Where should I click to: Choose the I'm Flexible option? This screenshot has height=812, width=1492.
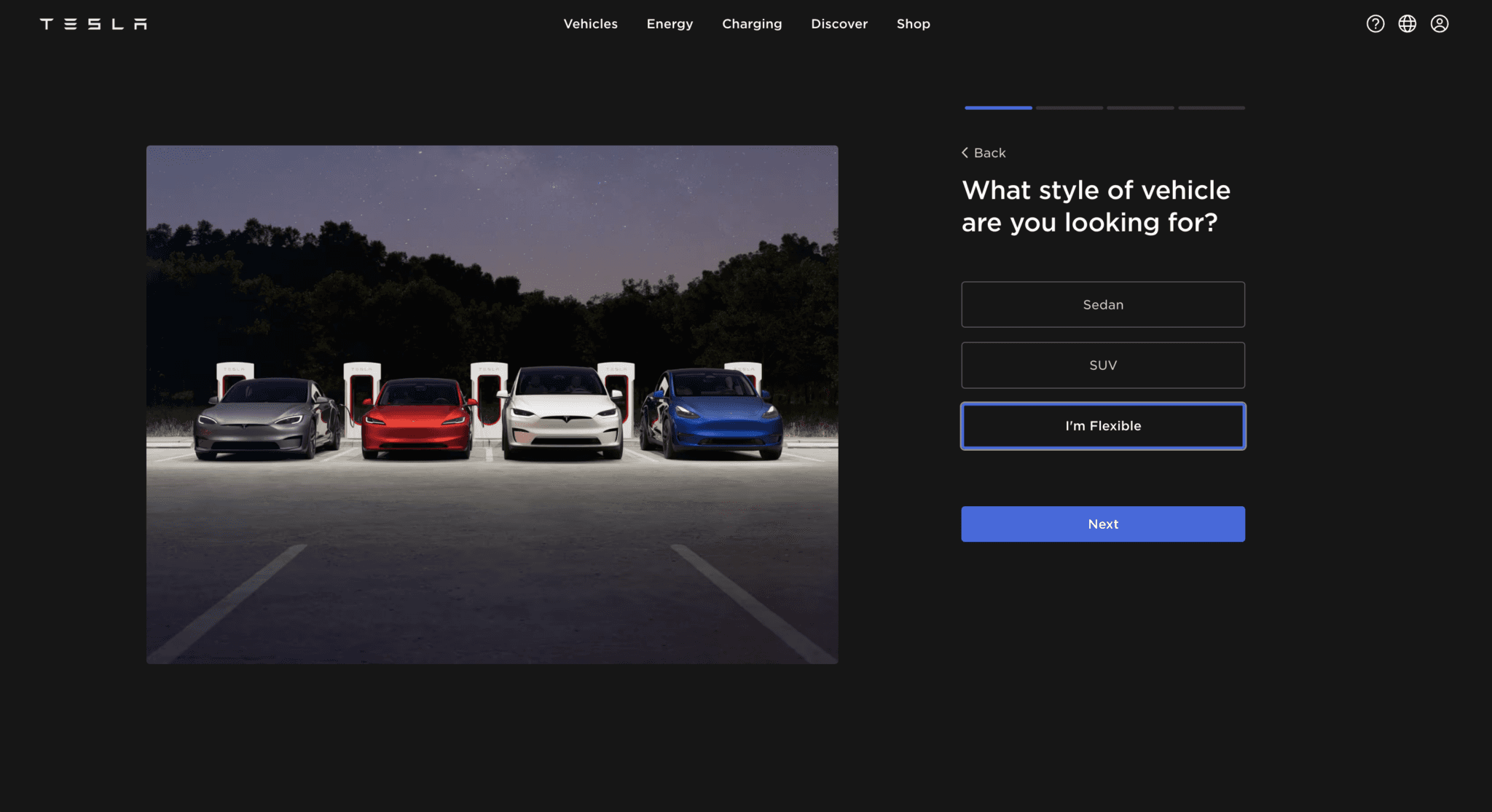click(1102, 426)
